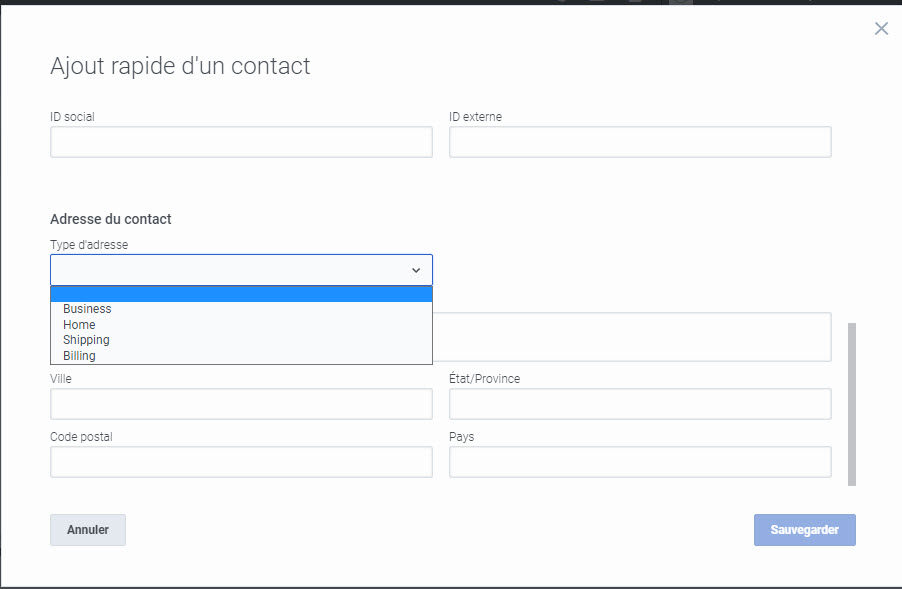The width and height of the screenshot is (902, 589).
Task: Click the Adresse du contact heading
Action: coord(110,219)
